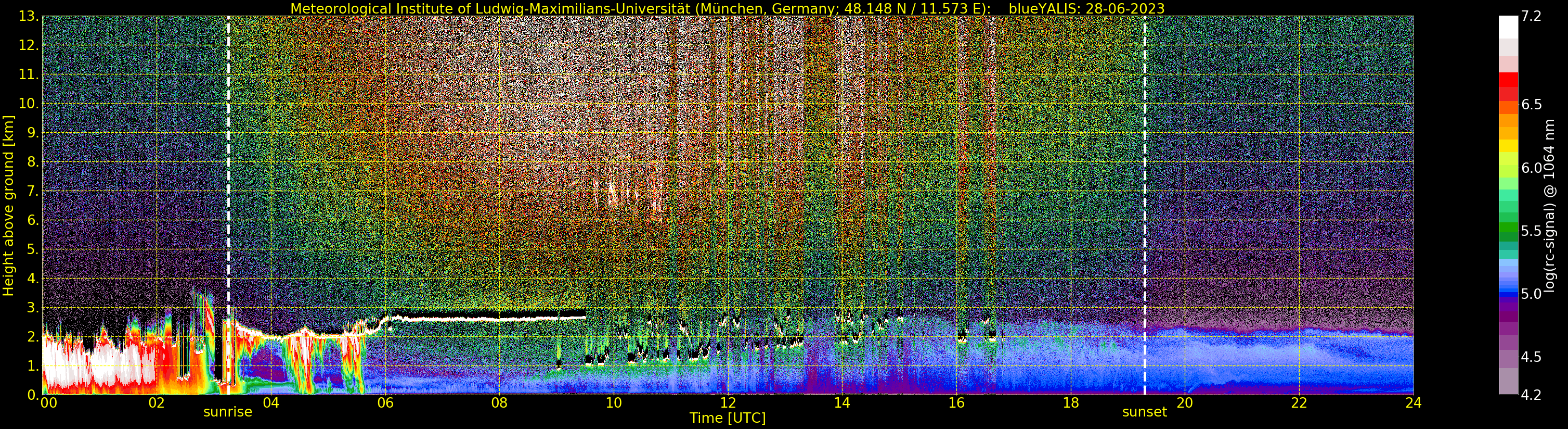Click the time axis tick label '18'
The width and height of the screenshot is (1568, 429).
(x=1071, y=403)
